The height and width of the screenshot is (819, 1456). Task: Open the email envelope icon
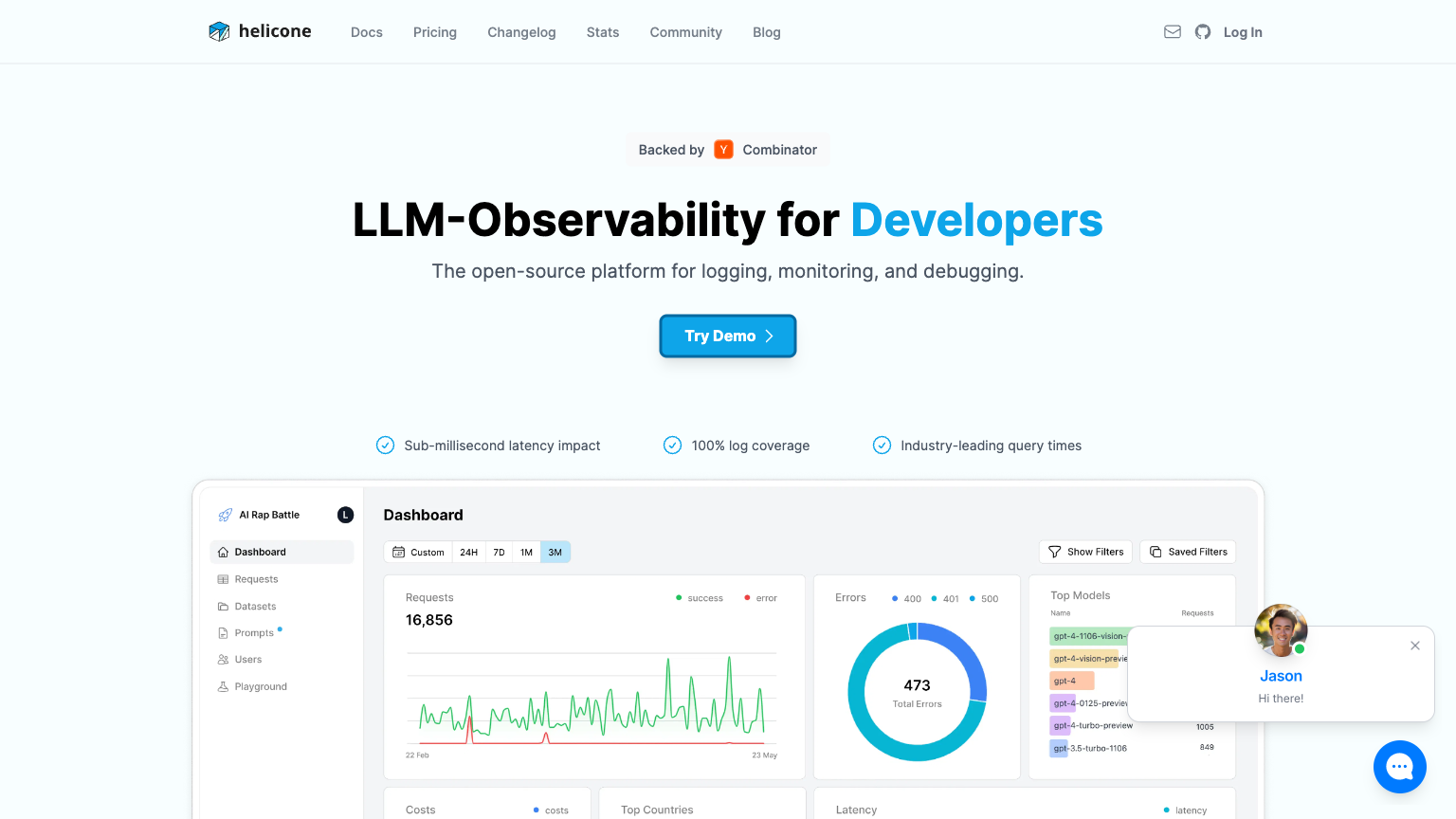[x=1173, y=31]
